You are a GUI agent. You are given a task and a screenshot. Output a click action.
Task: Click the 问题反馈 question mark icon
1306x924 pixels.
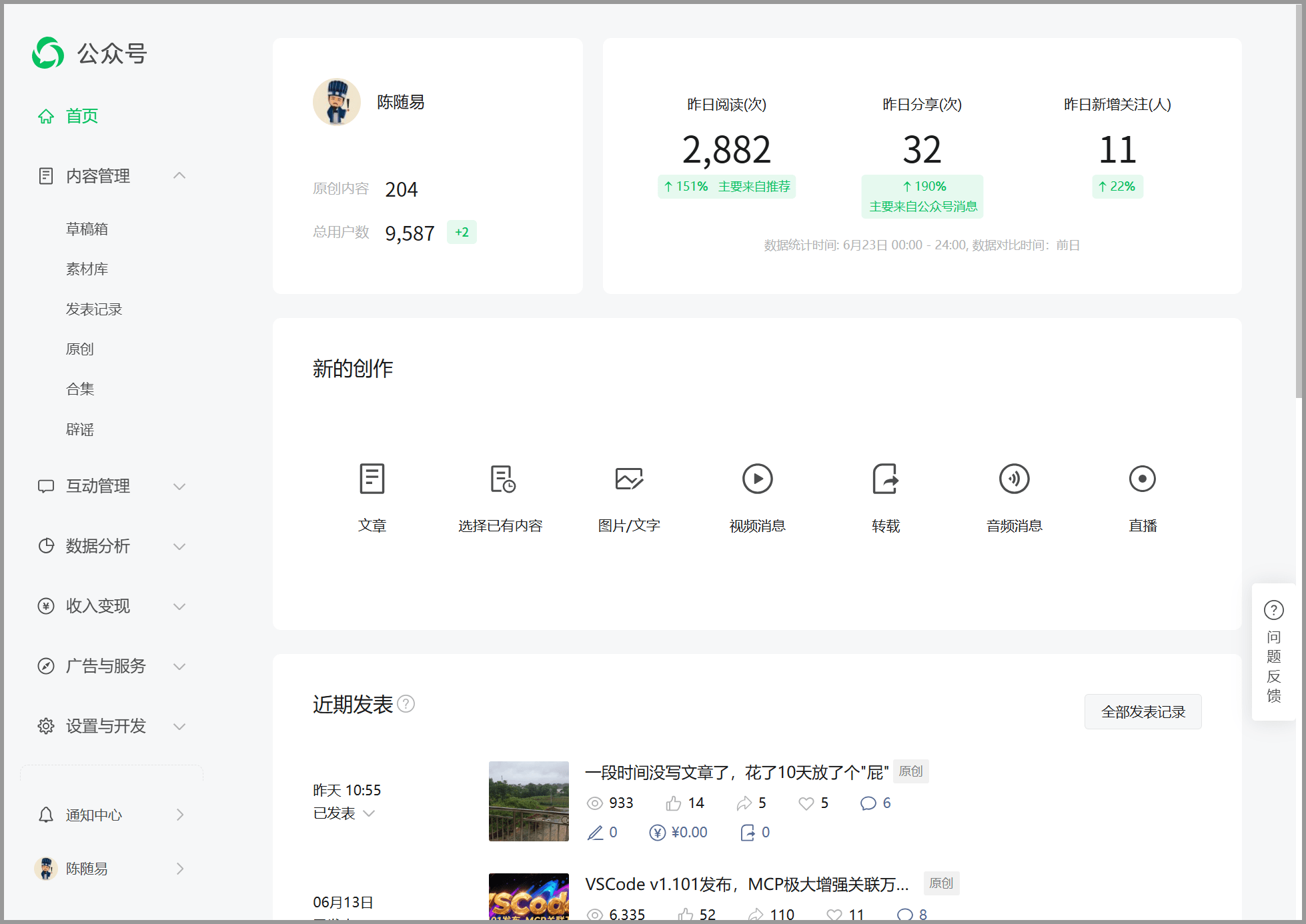click(1273, 610)
